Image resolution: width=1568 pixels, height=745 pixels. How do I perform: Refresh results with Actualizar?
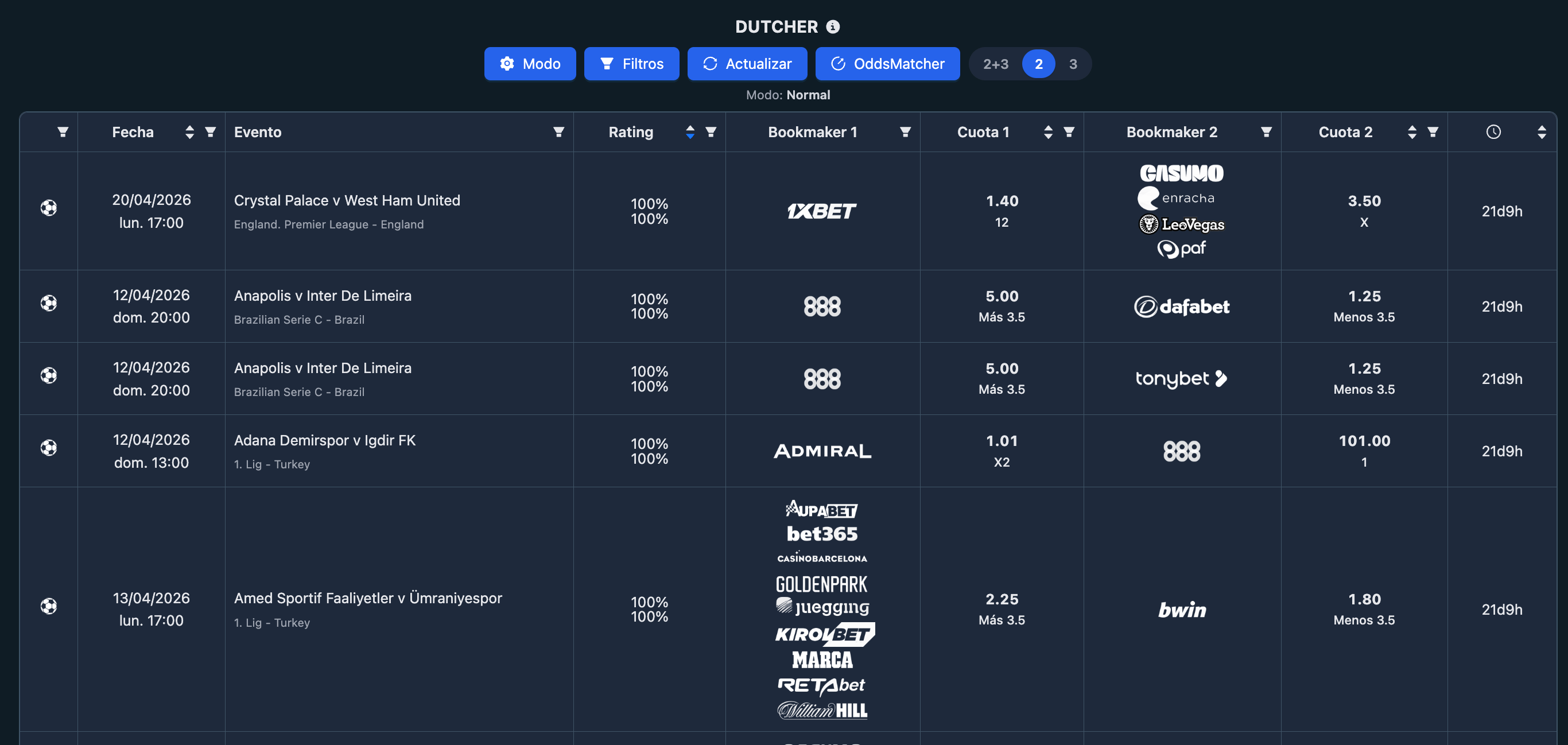tap(747, 63)
